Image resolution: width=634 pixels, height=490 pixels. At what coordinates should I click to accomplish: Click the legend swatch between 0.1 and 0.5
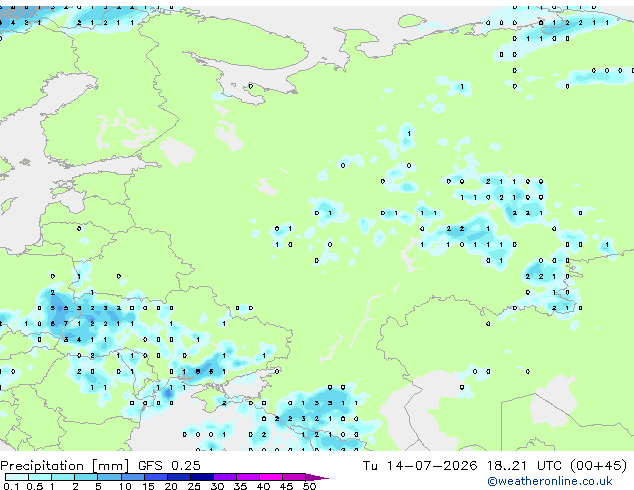tap(17, 477)
